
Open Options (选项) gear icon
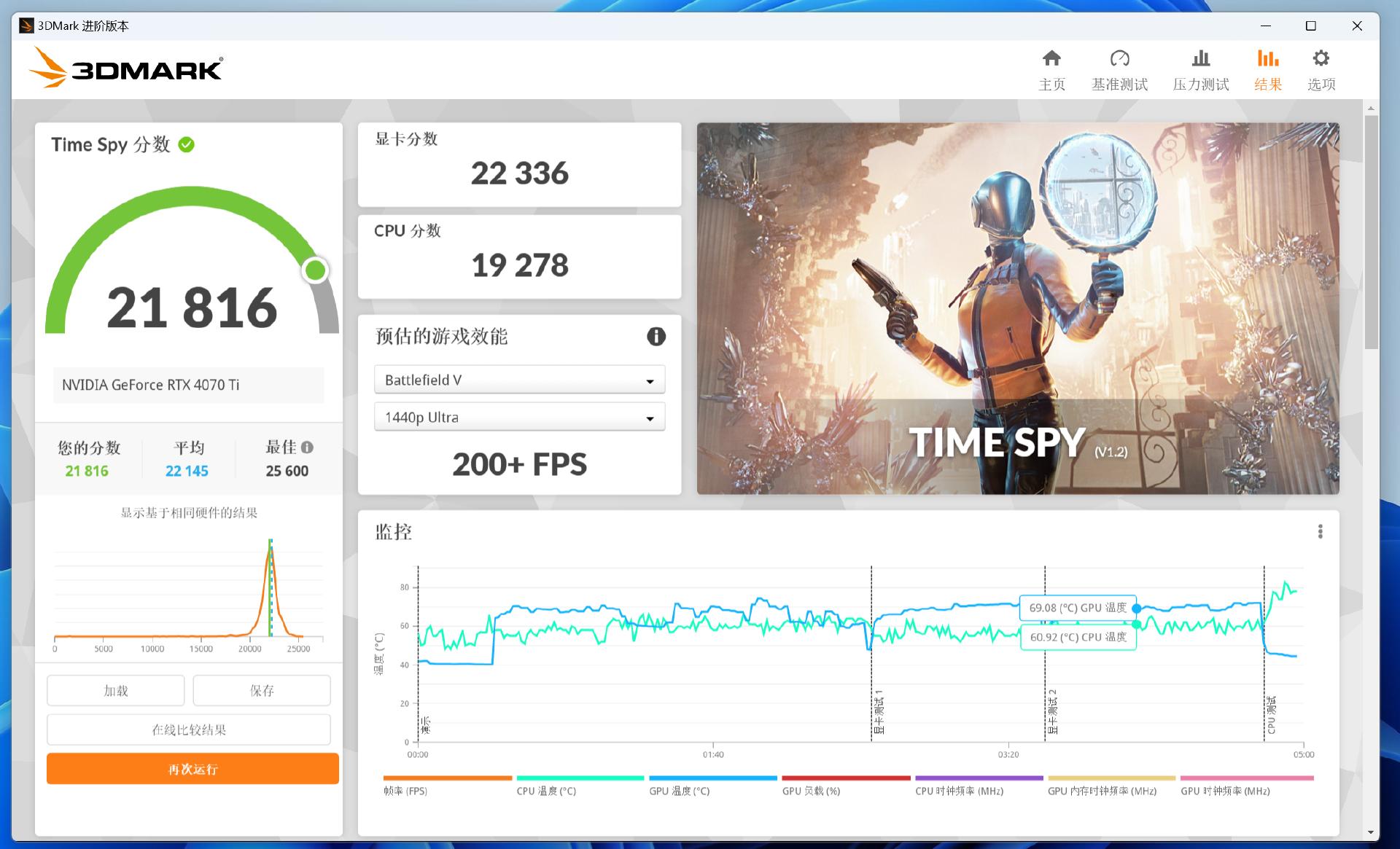coord(1321,59)
